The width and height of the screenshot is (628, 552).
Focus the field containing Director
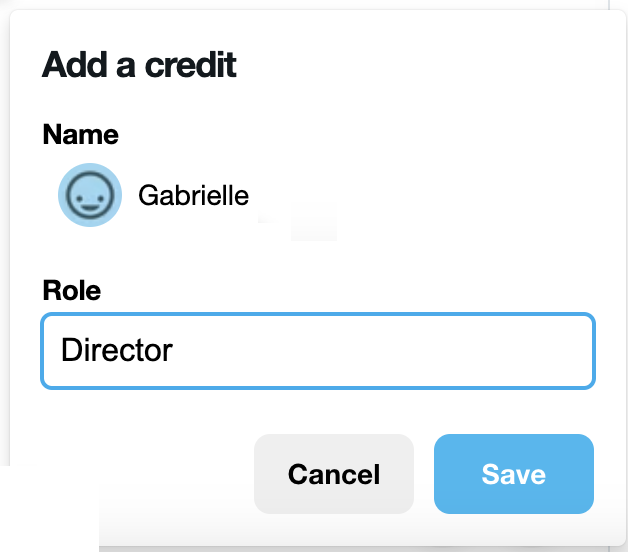tap(318, 351)
